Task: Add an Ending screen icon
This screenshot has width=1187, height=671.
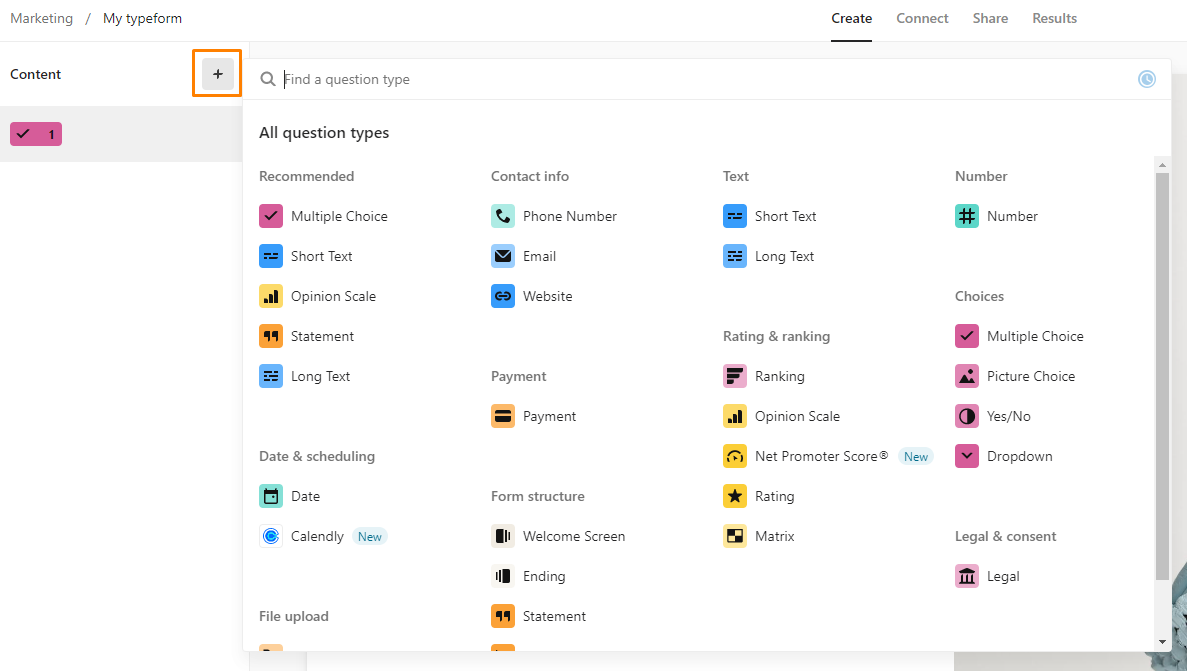Action: point(503,576)
